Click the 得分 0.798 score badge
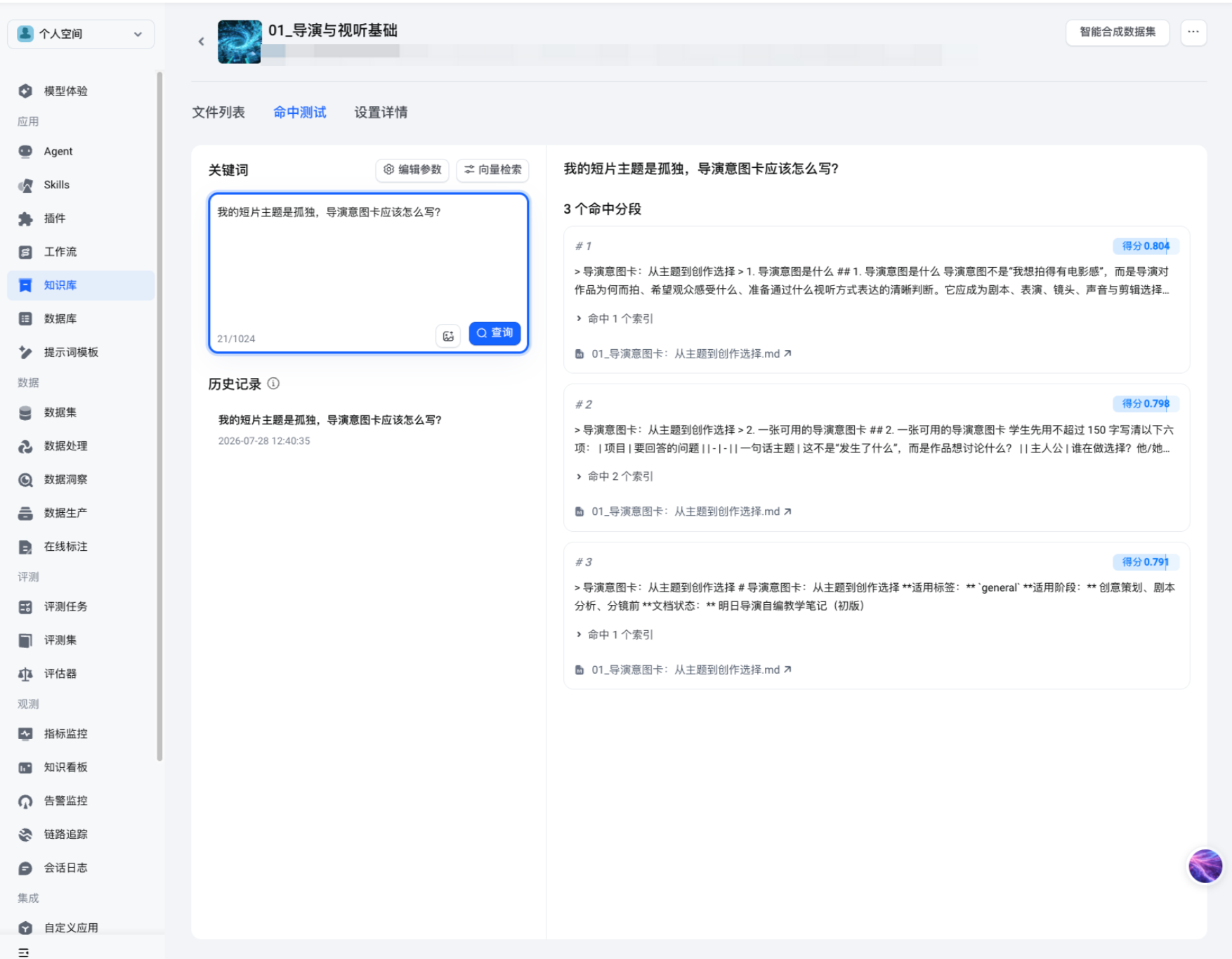This screenshot has width=1232, height=959. click(1146, 403)
